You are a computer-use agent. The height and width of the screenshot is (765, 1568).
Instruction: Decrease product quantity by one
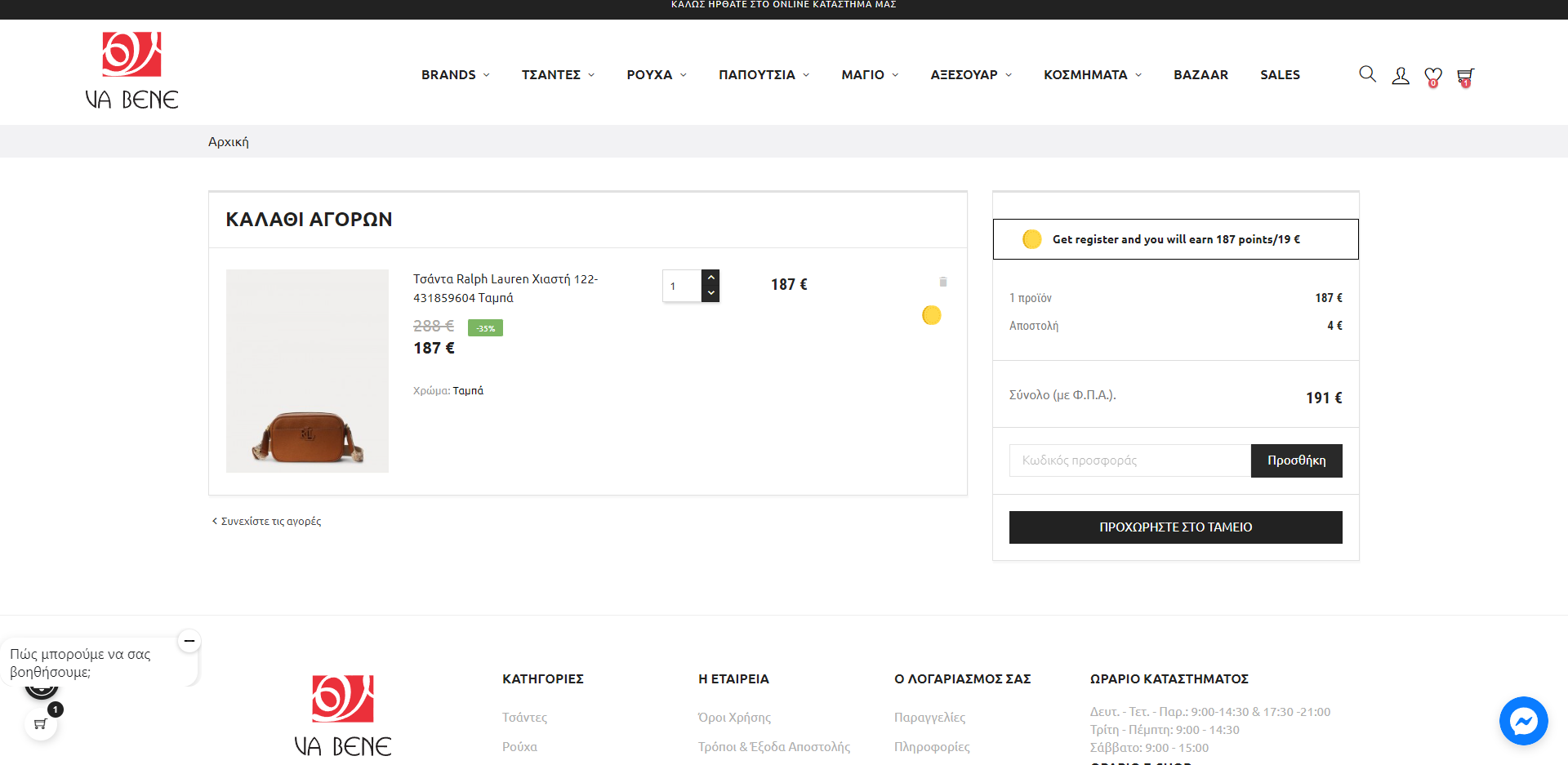[x=711, y=293]
